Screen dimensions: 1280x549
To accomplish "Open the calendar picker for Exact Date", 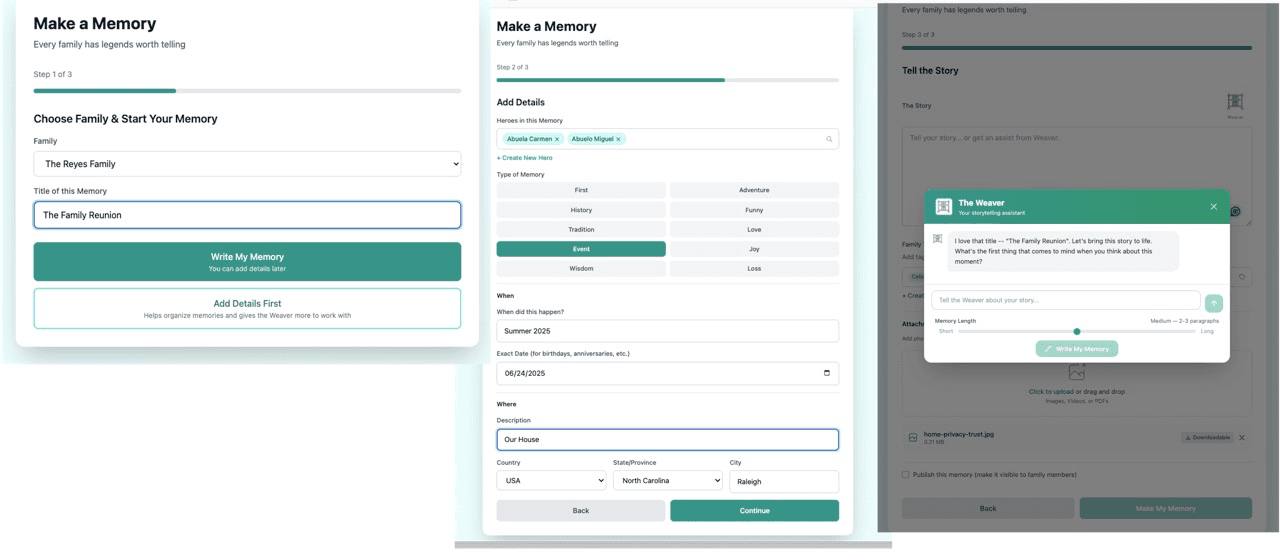I will pyautogui.click(x=826, y=373).
